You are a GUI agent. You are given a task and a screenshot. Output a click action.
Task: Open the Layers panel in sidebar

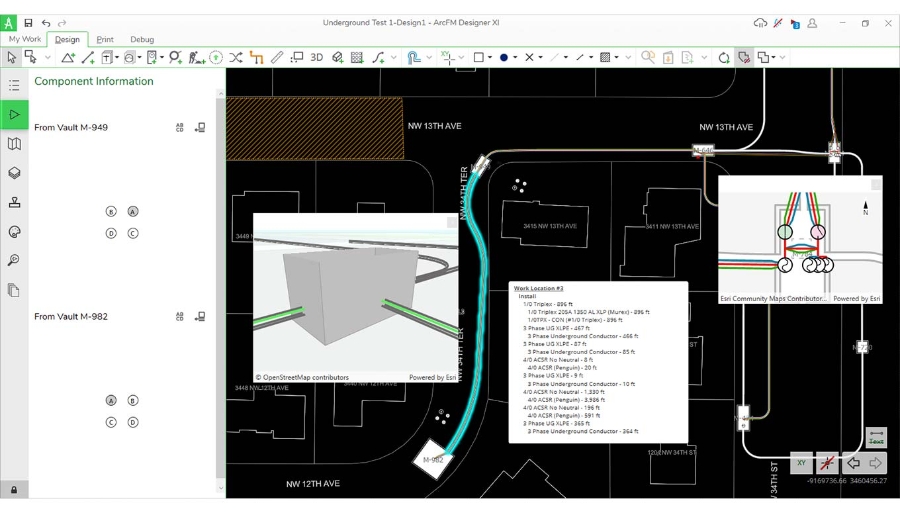(14, 173)
